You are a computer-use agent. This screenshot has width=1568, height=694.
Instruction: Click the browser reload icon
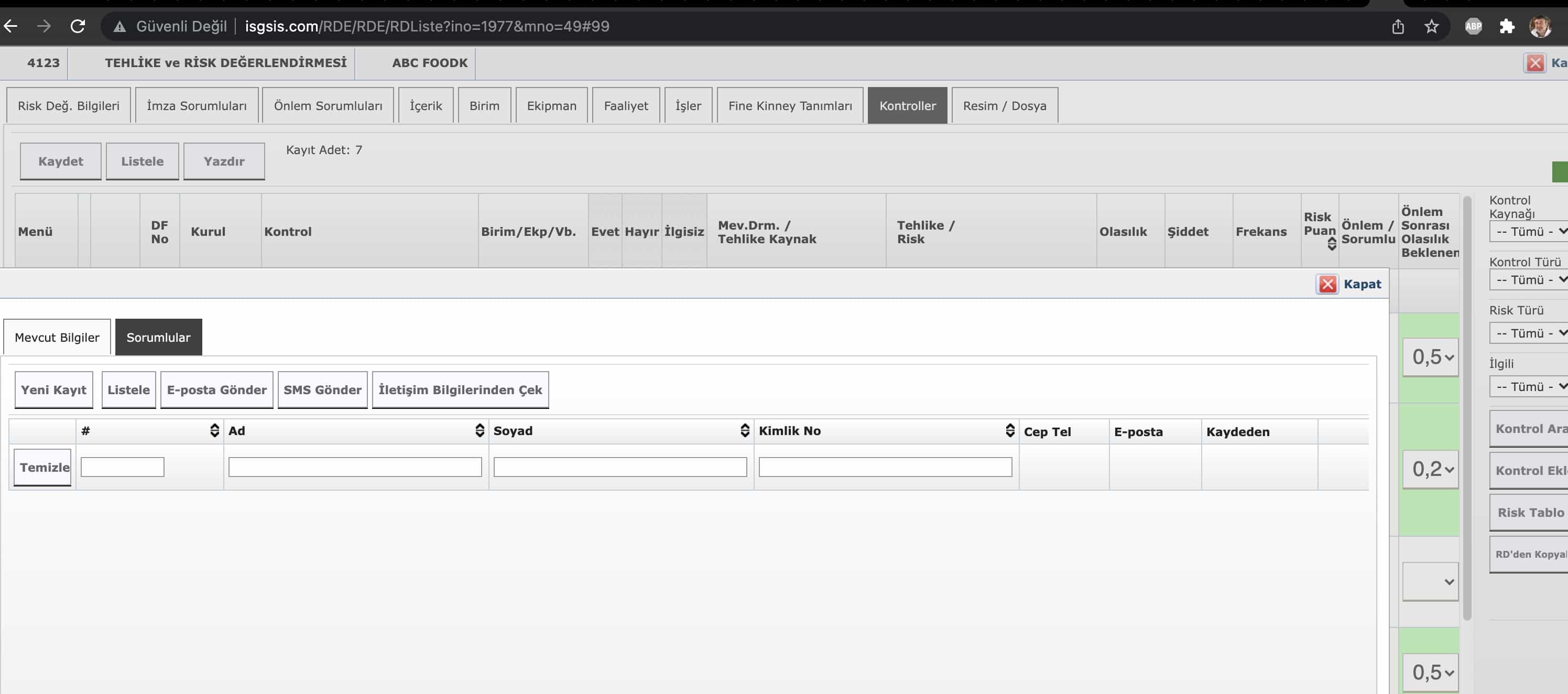tap(78, 26)
